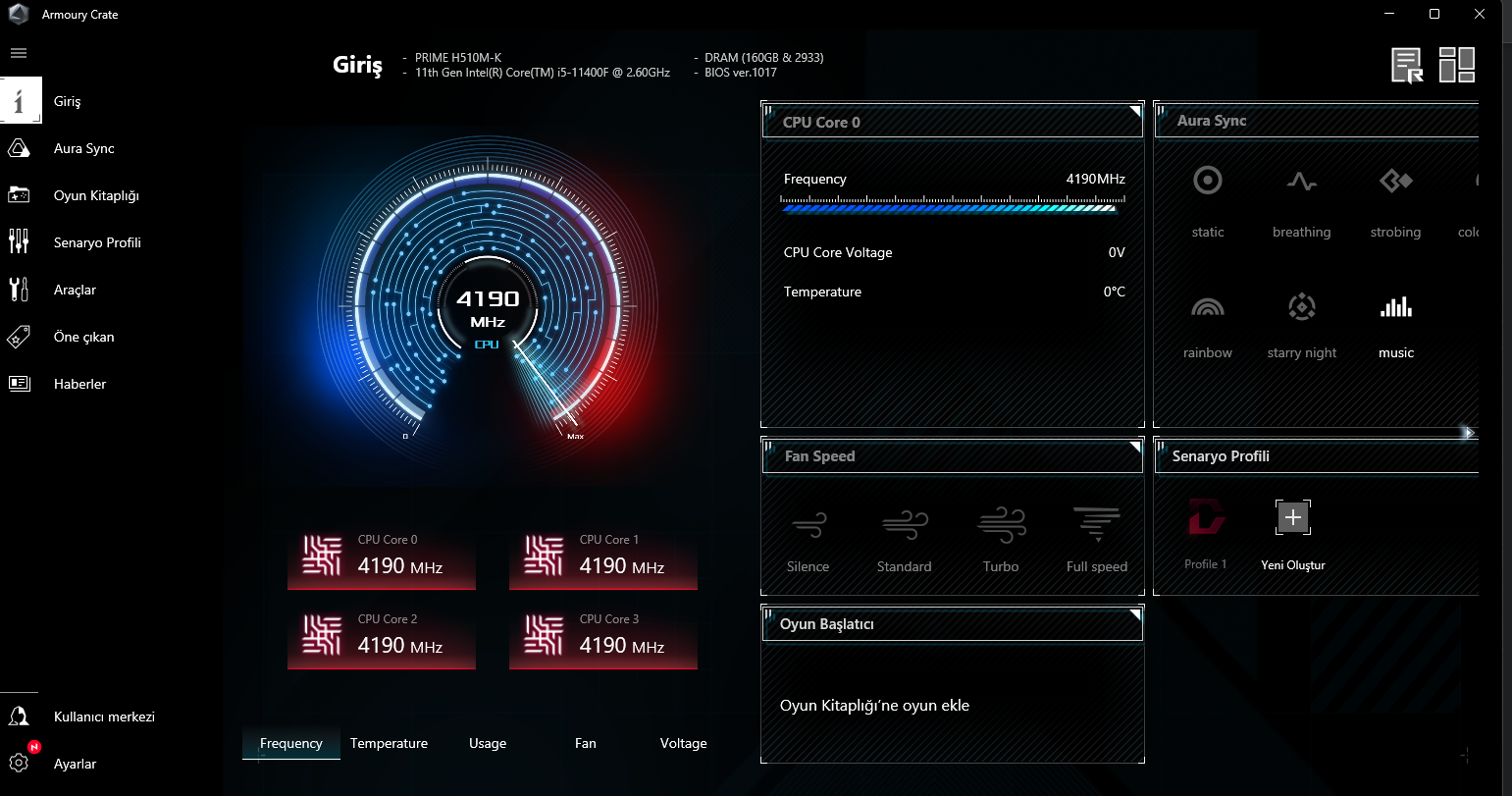
Task: Create new profile with Yeni Oluştur
Action: tap(1293, 534)
